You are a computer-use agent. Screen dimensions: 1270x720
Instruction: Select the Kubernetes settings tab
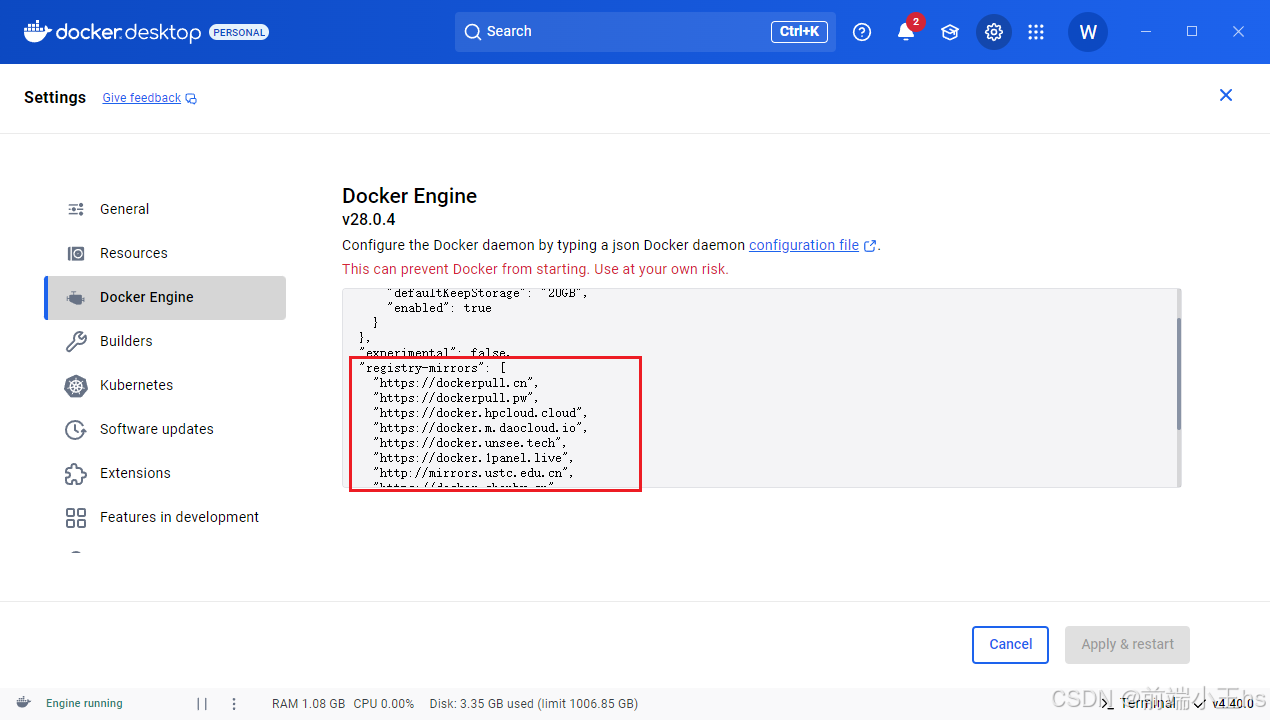[x=165, y=385]
